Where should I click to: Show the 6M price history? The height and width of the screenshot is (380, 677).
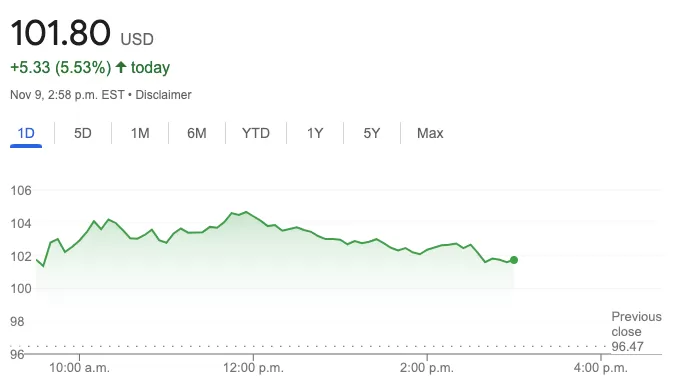pos(196,133)
